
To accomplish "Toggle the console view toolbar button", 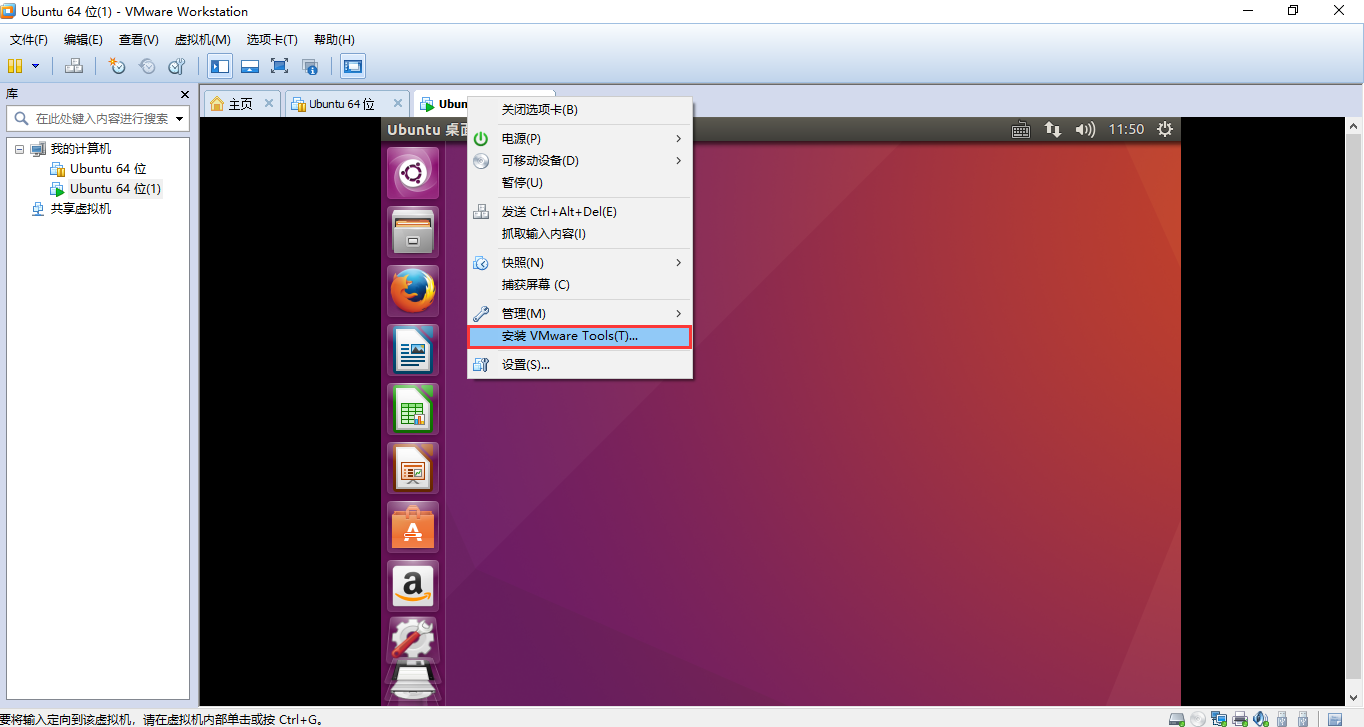I will coord(353,66).
